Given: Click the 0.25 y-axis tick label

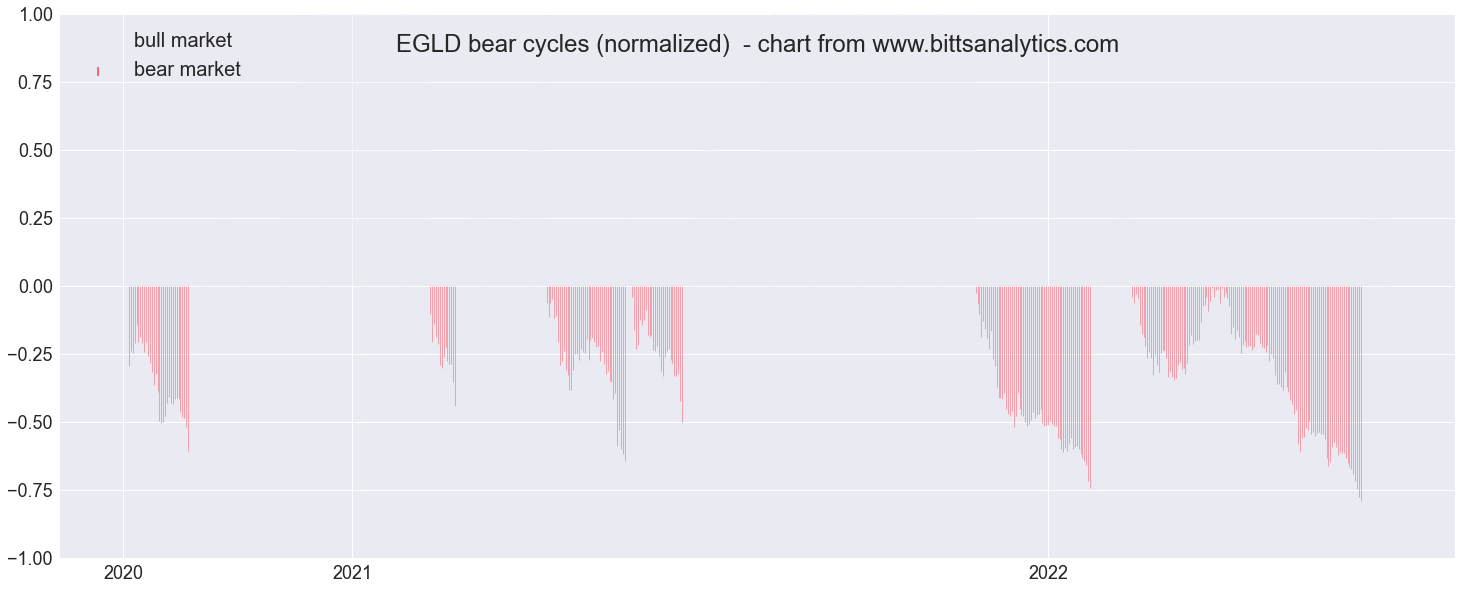Looking at the screenshot, I should (x=33, y=219).
